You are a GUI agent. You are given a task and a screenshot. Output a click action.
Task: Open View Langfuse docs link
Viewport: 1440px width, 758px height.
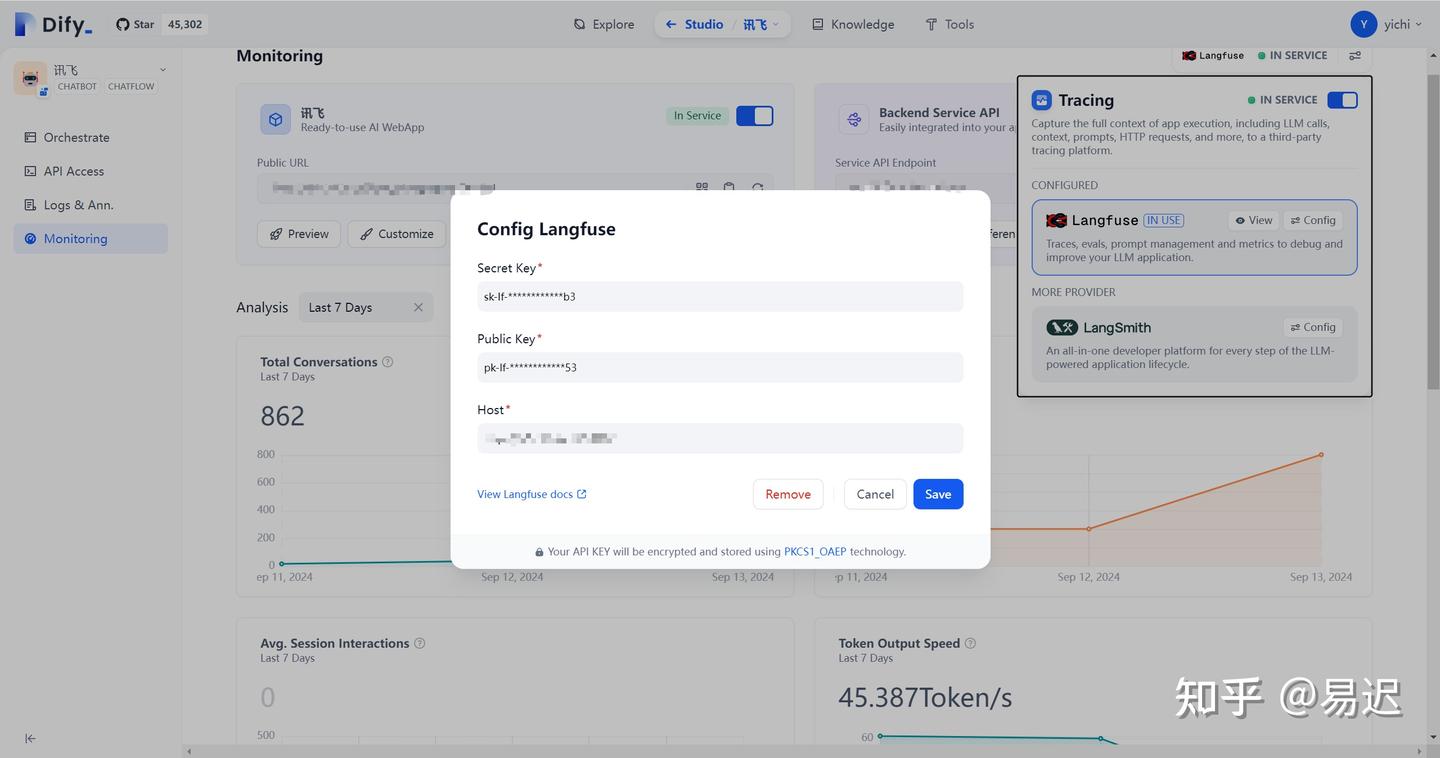point(532,494)
